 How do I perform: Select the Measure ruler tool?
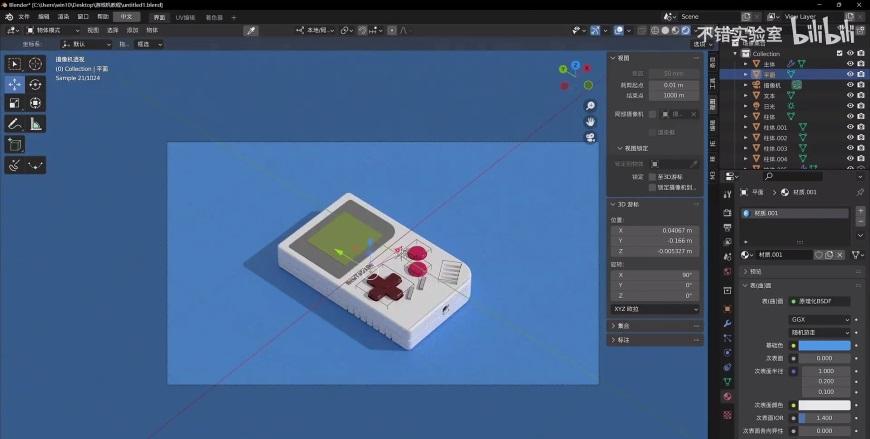click(x=36, y=124)
